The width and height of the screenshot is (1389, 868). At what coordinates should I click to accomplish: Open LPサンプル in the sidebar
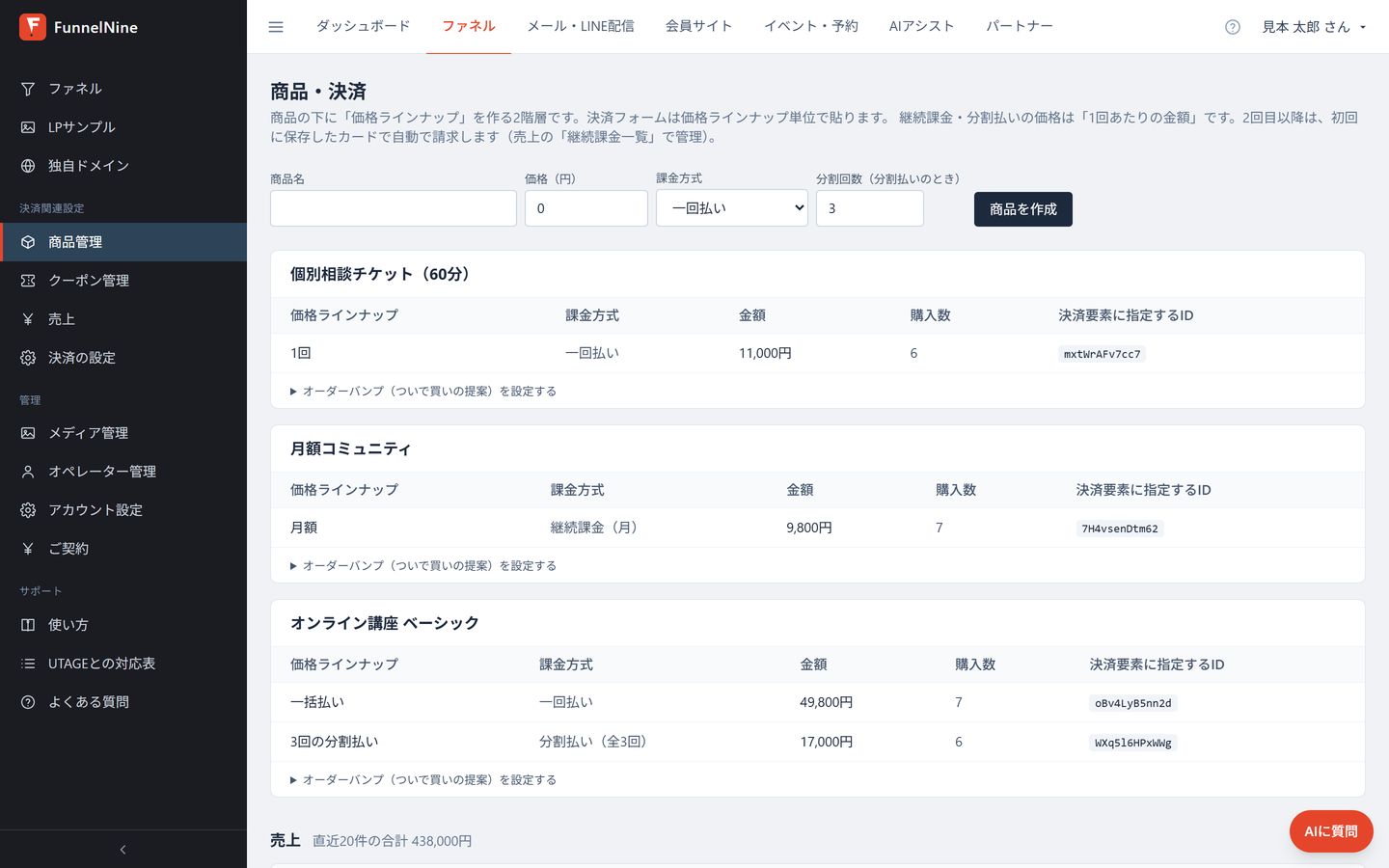pos(123,127)
